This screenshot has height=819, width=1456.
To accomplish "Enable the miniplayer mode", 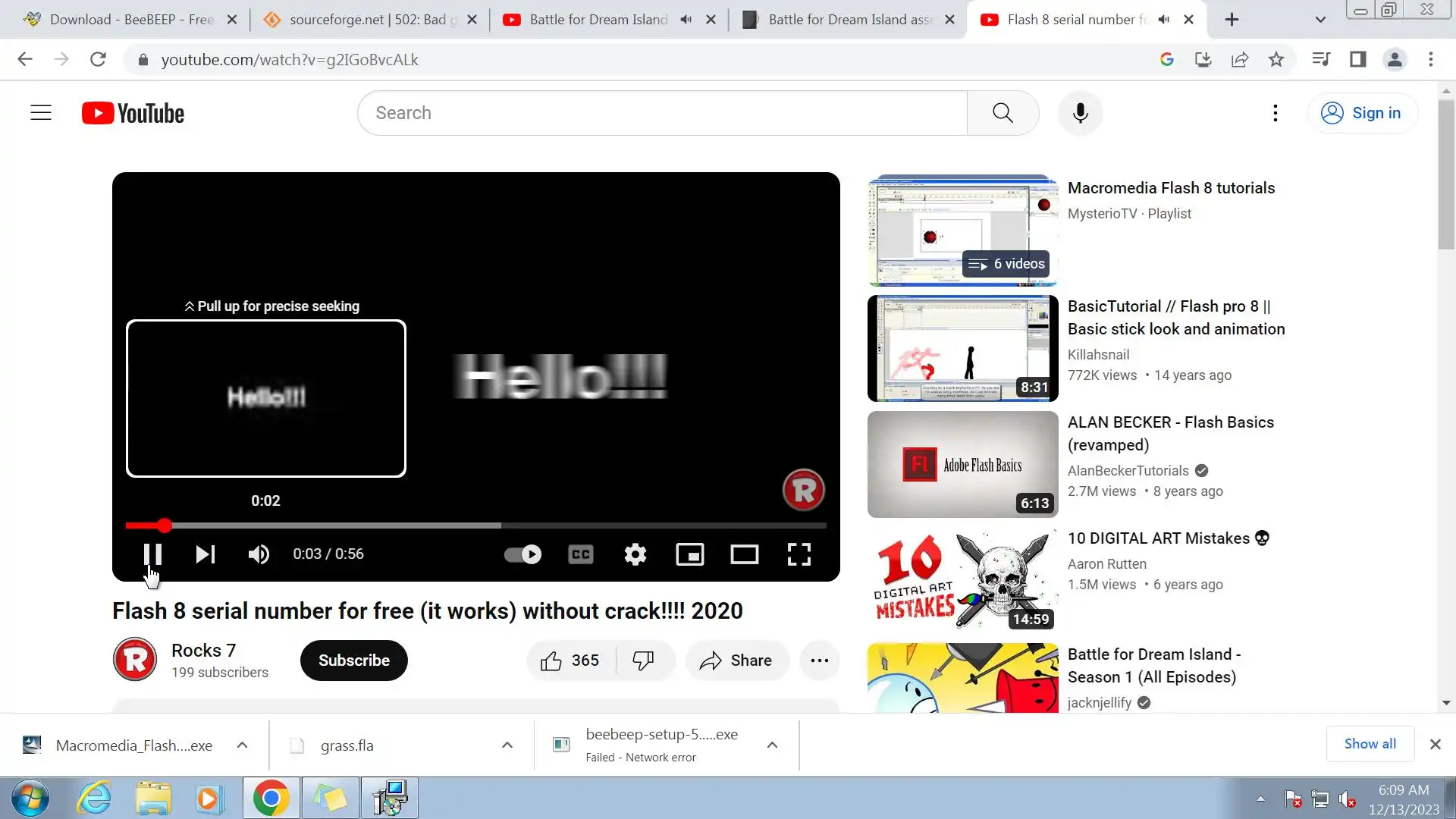I will tap(690, 554).
